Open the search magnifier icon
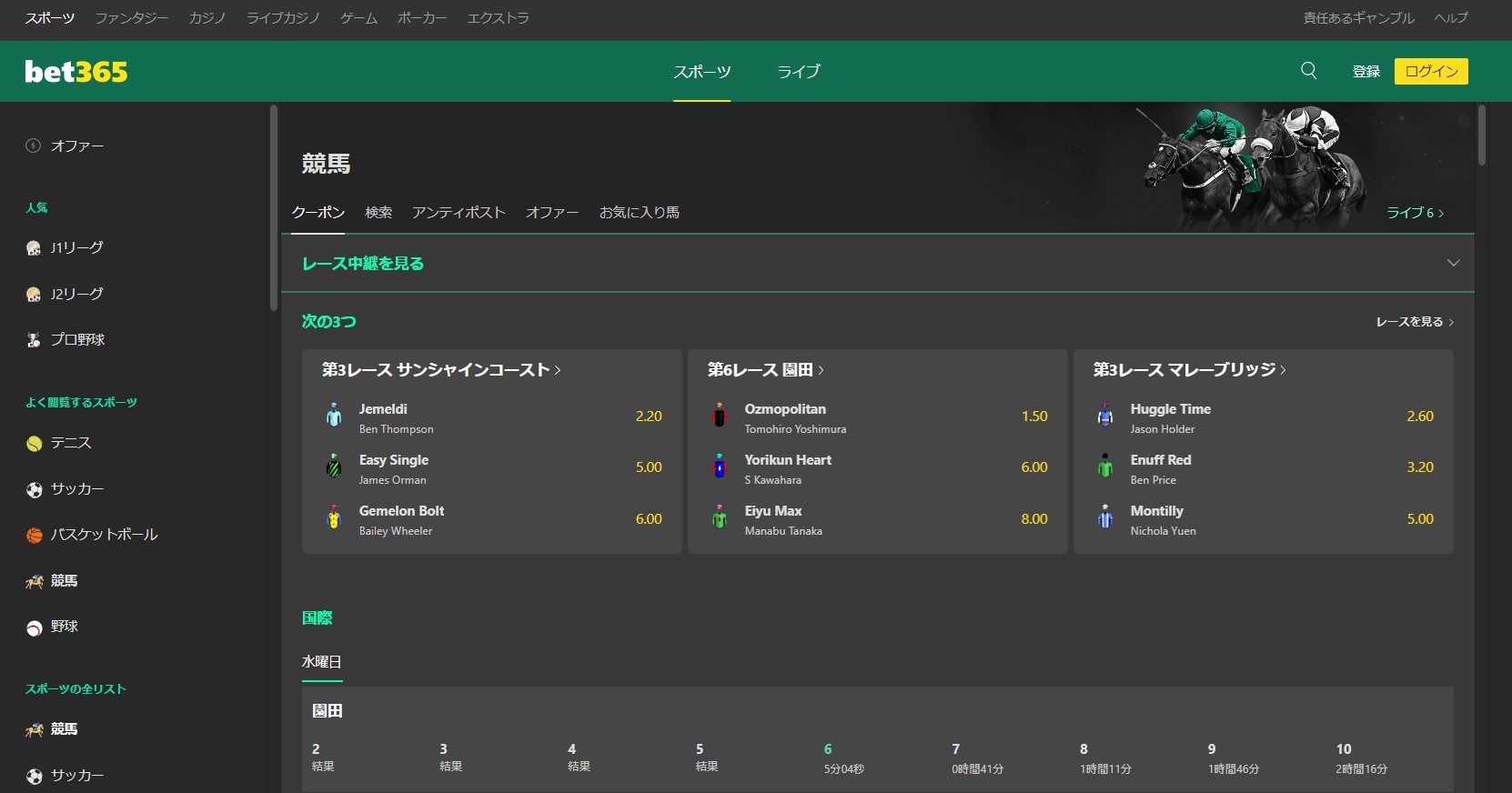Image resolution: width=1512 pixels, height=793 pixels. point(1308,71)
